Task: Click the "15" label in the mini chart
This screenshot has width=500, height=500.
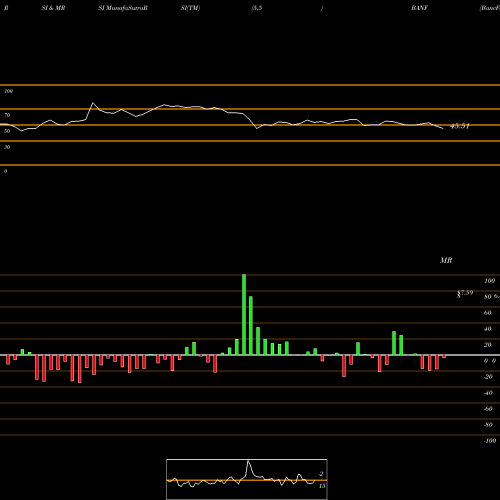Action: (x=322, y=486)
